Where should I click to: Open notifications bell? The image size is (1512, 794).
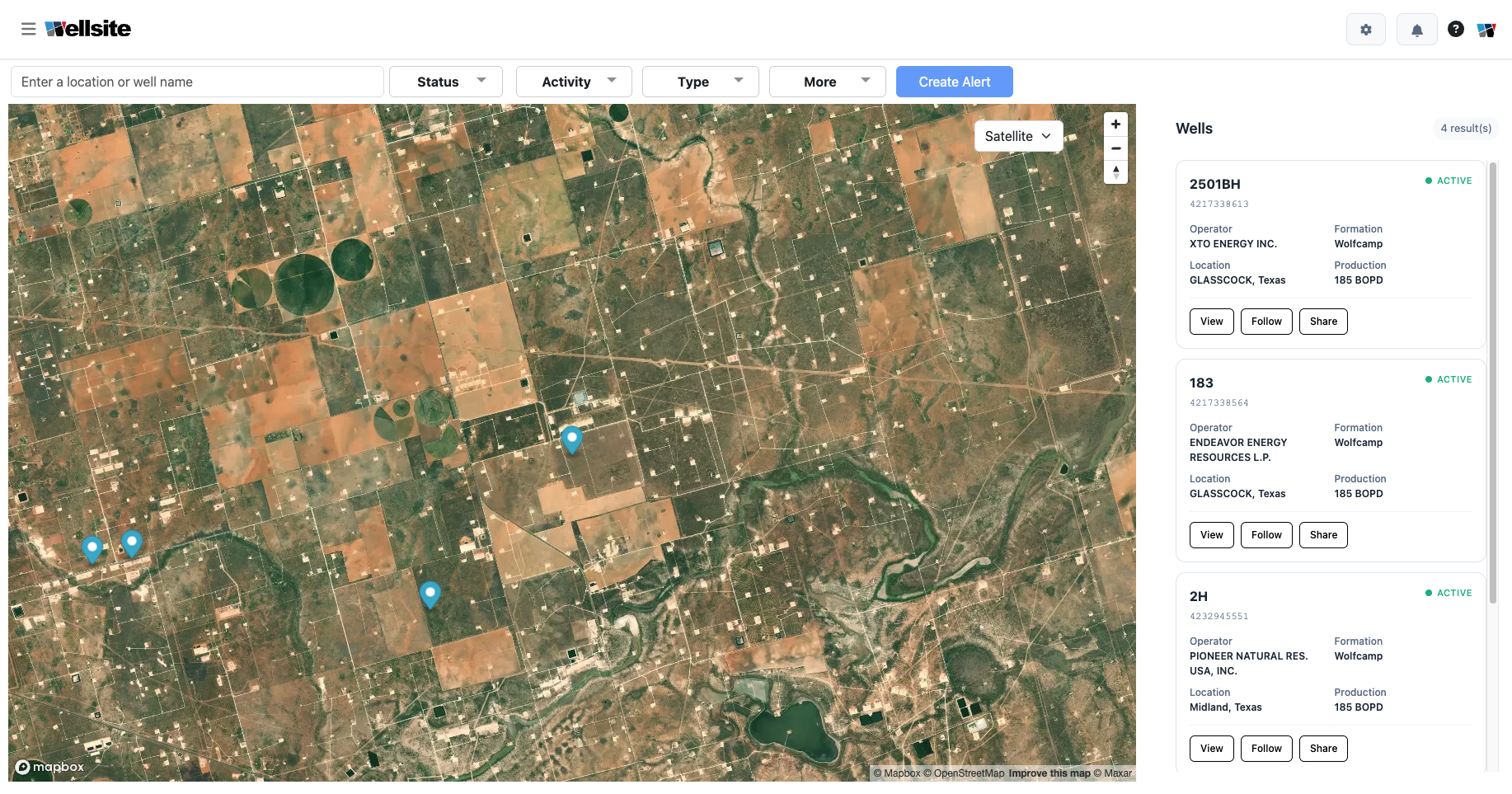click(x=1417, y=30)
